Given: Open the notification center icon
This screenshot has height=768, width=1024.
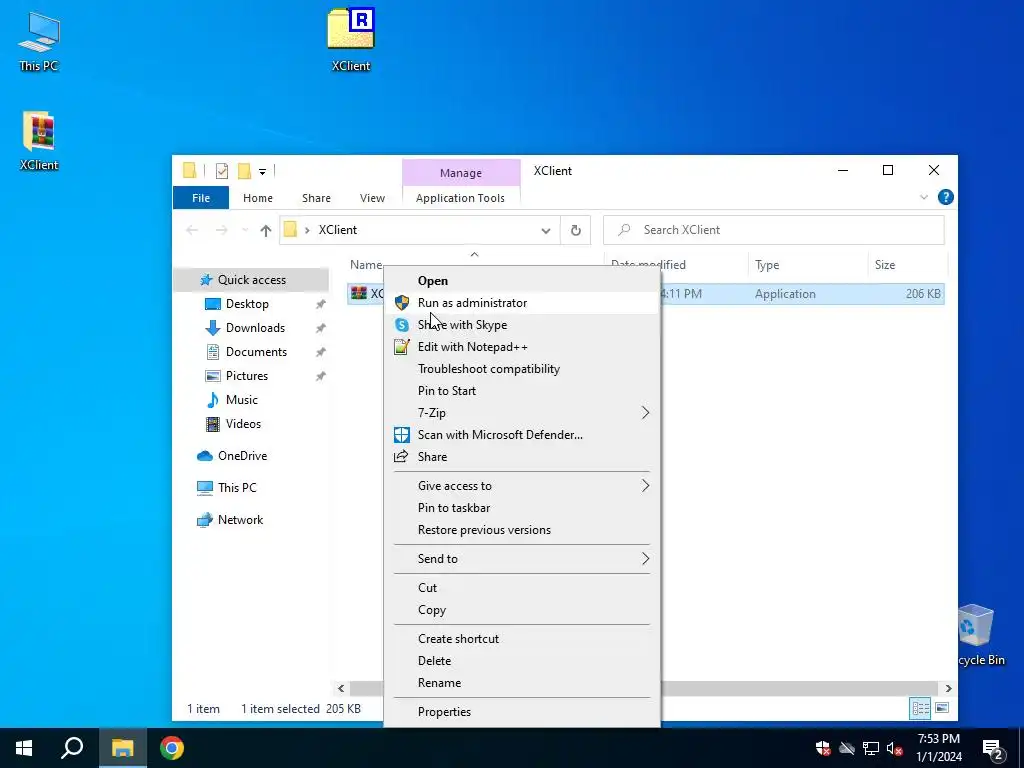Looking at the screenshot, I should (993, 749).
